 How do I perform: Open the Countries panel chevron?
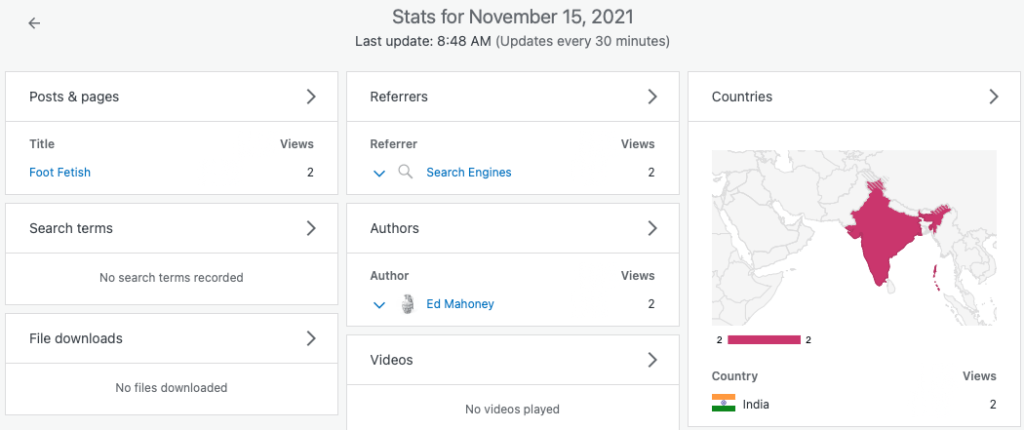pos(993,97)
